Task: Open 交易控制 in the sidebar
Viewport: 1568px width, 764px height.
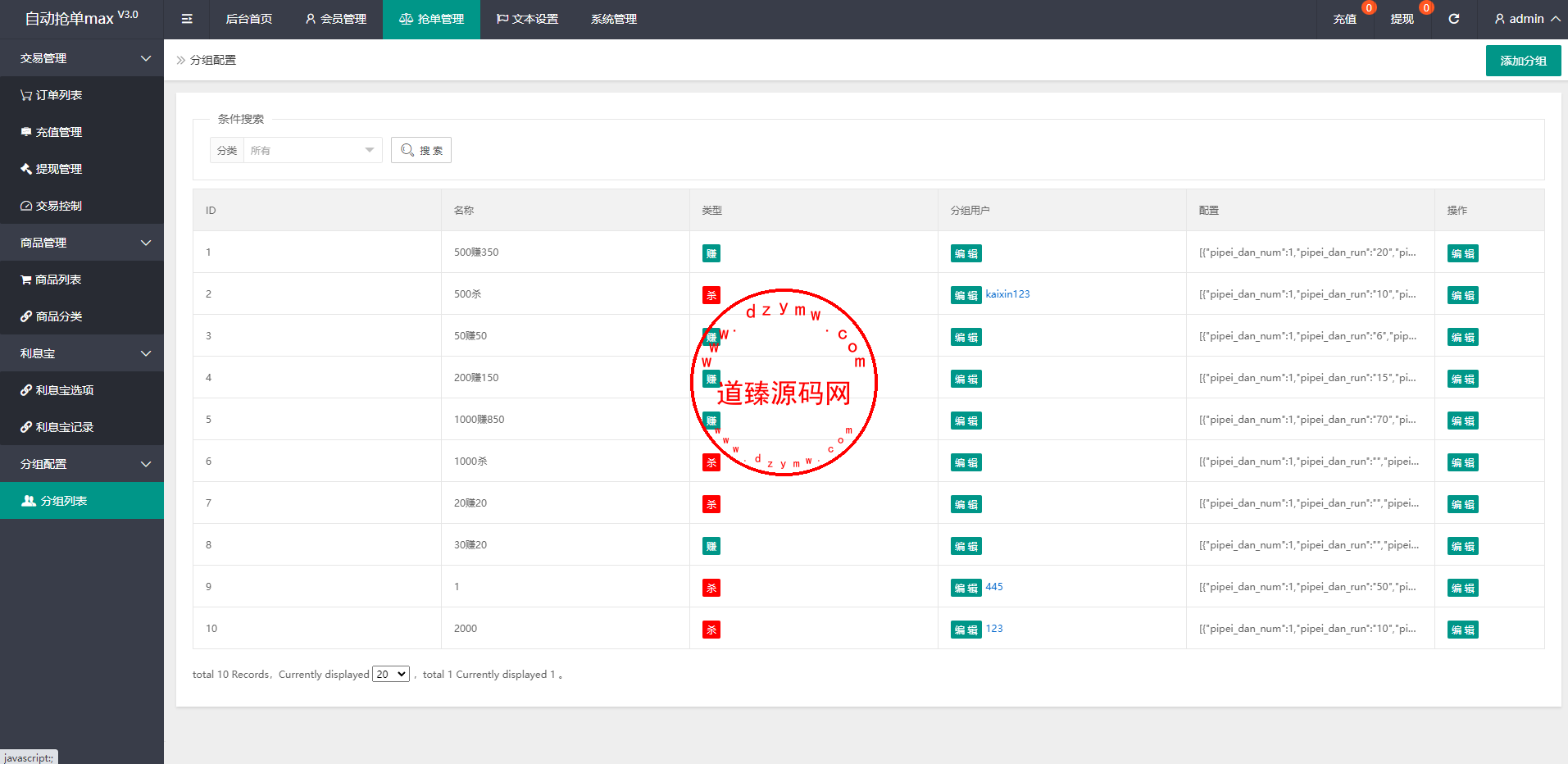Action: tap(82, 206)
